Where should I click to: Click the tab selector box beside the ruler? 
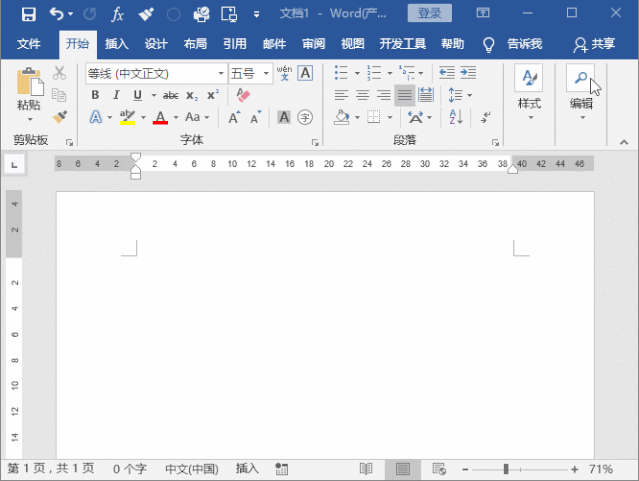click(x=15, y=165)
